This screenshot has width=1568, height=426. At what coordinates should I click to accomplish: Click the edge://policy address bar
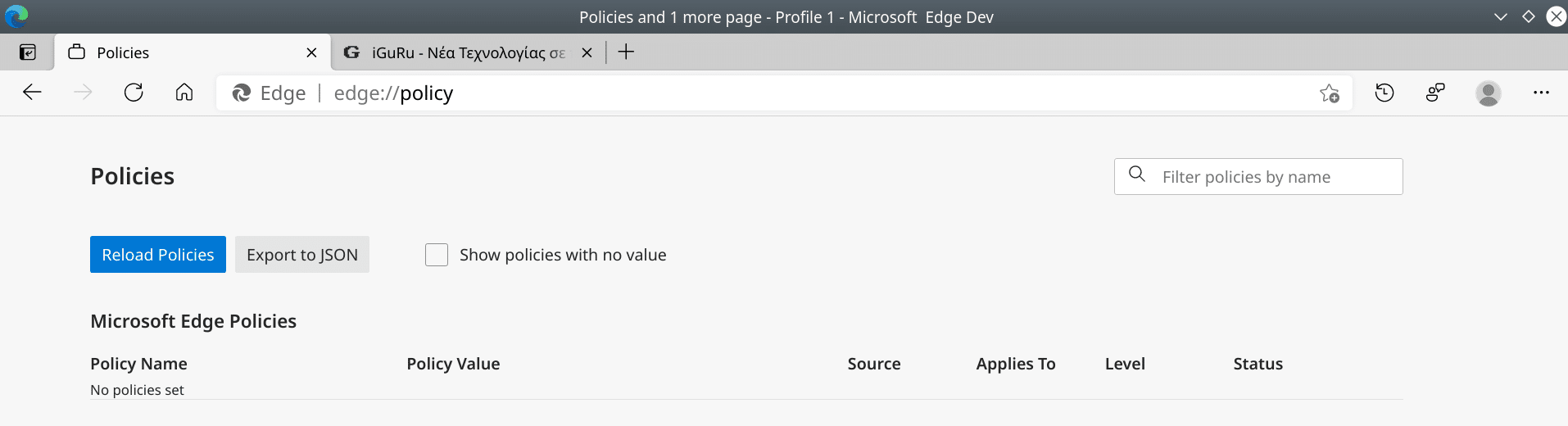tap(784, 93)
